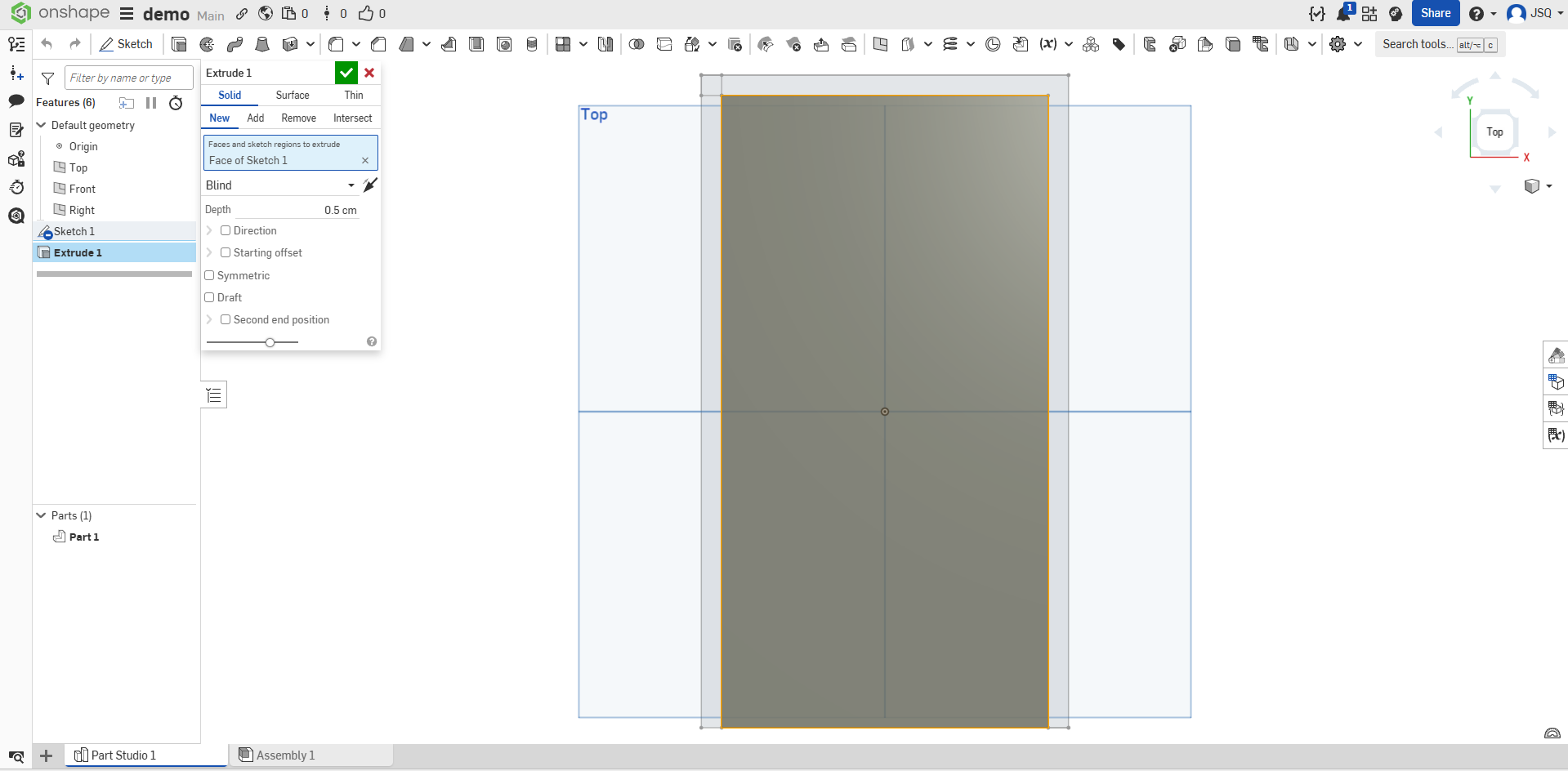Select the Intersect operation tab
The width and height of the screenshot is (1568, 771).
352,118
